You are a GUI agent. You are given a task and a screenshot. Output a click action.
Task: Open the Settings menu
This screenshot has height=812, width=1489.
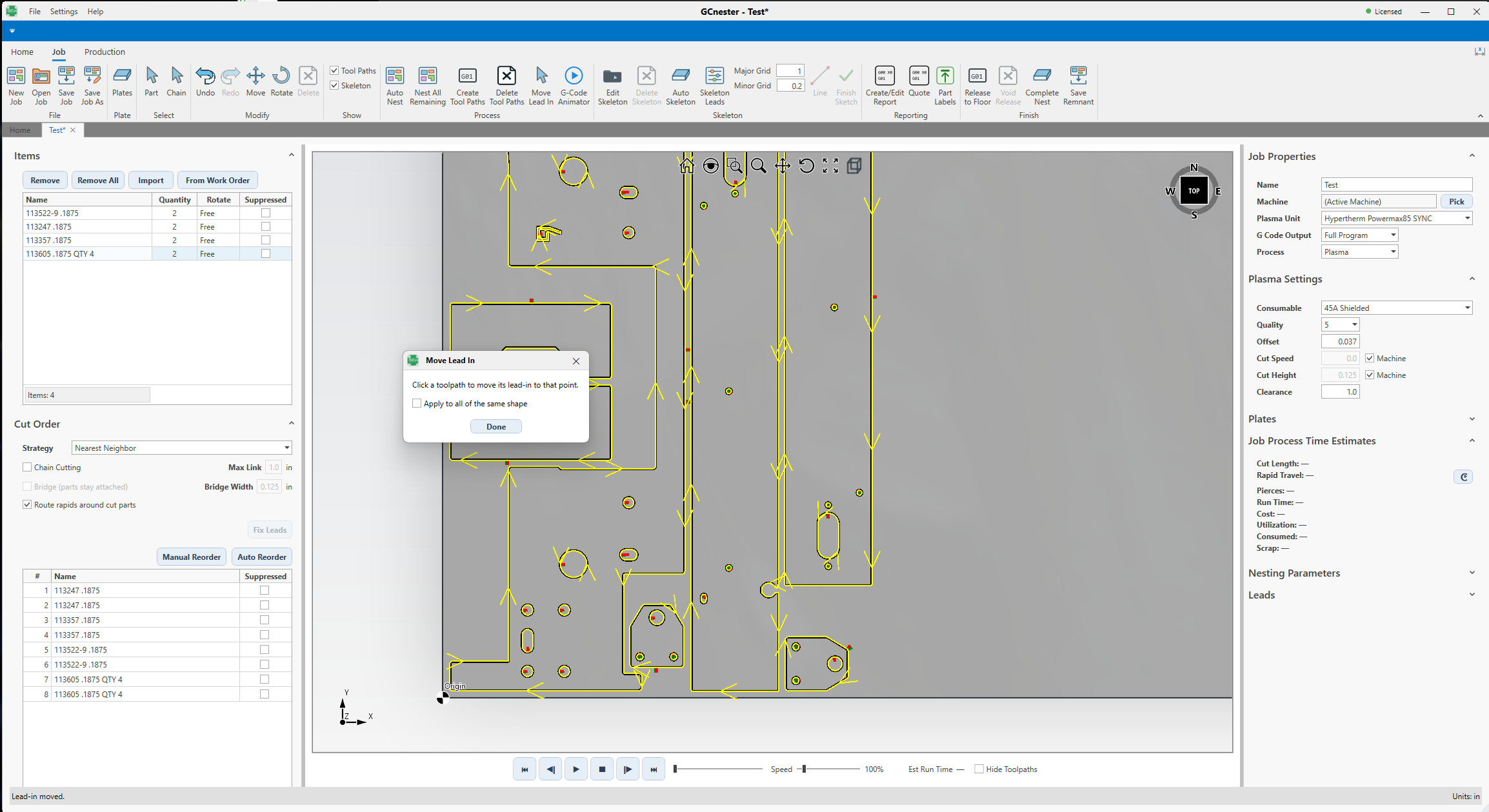(x=64, y=12)
